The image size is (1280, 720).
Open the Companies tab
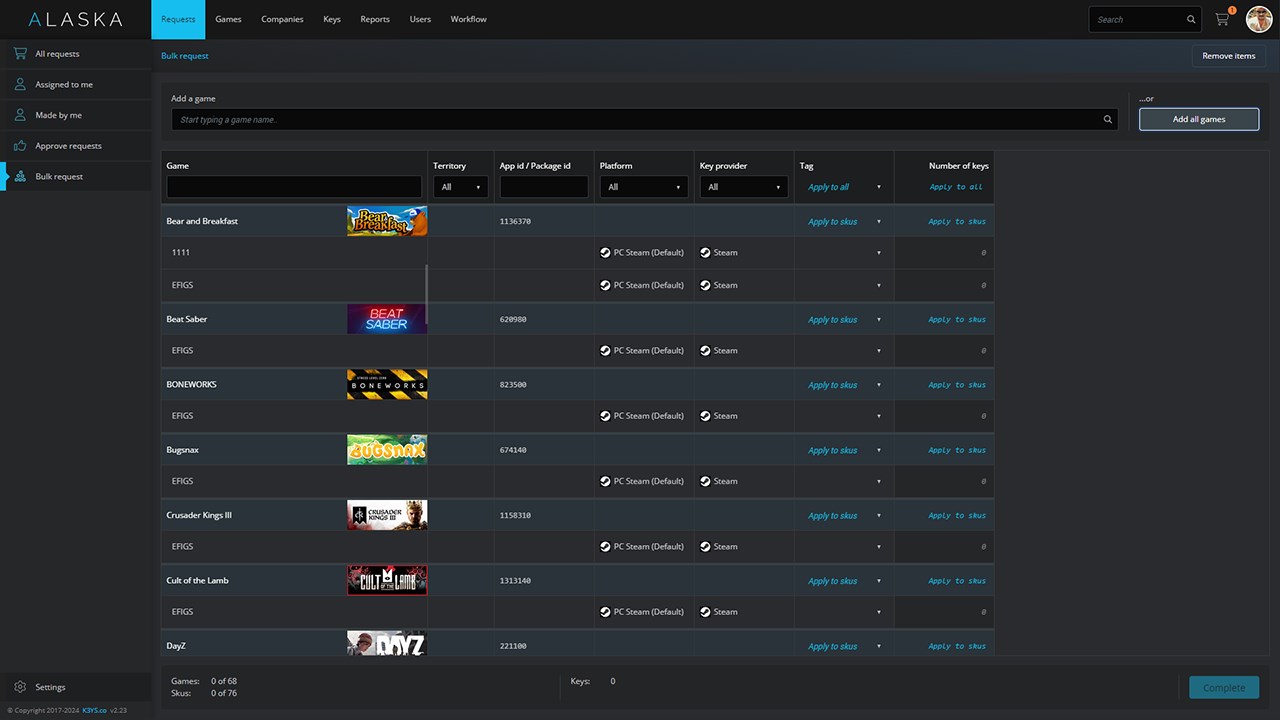(282, 19)
